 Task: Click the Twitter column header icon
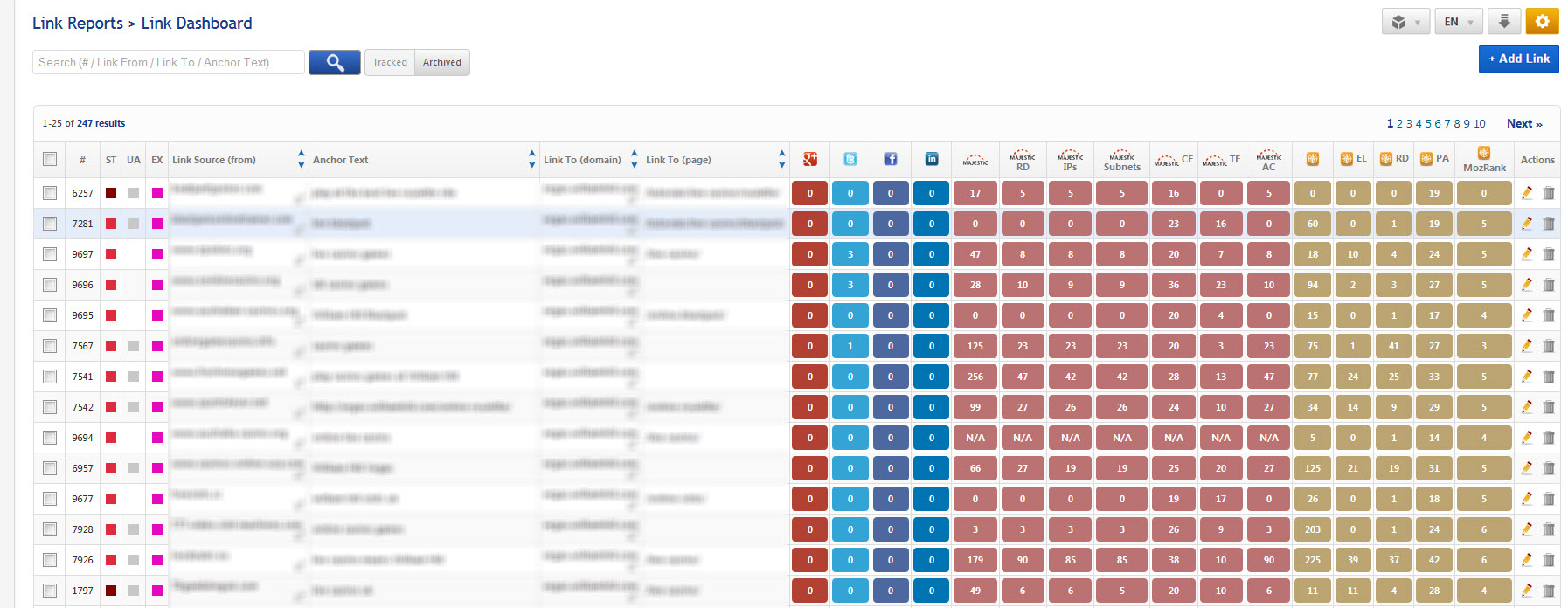pos(850,159)
